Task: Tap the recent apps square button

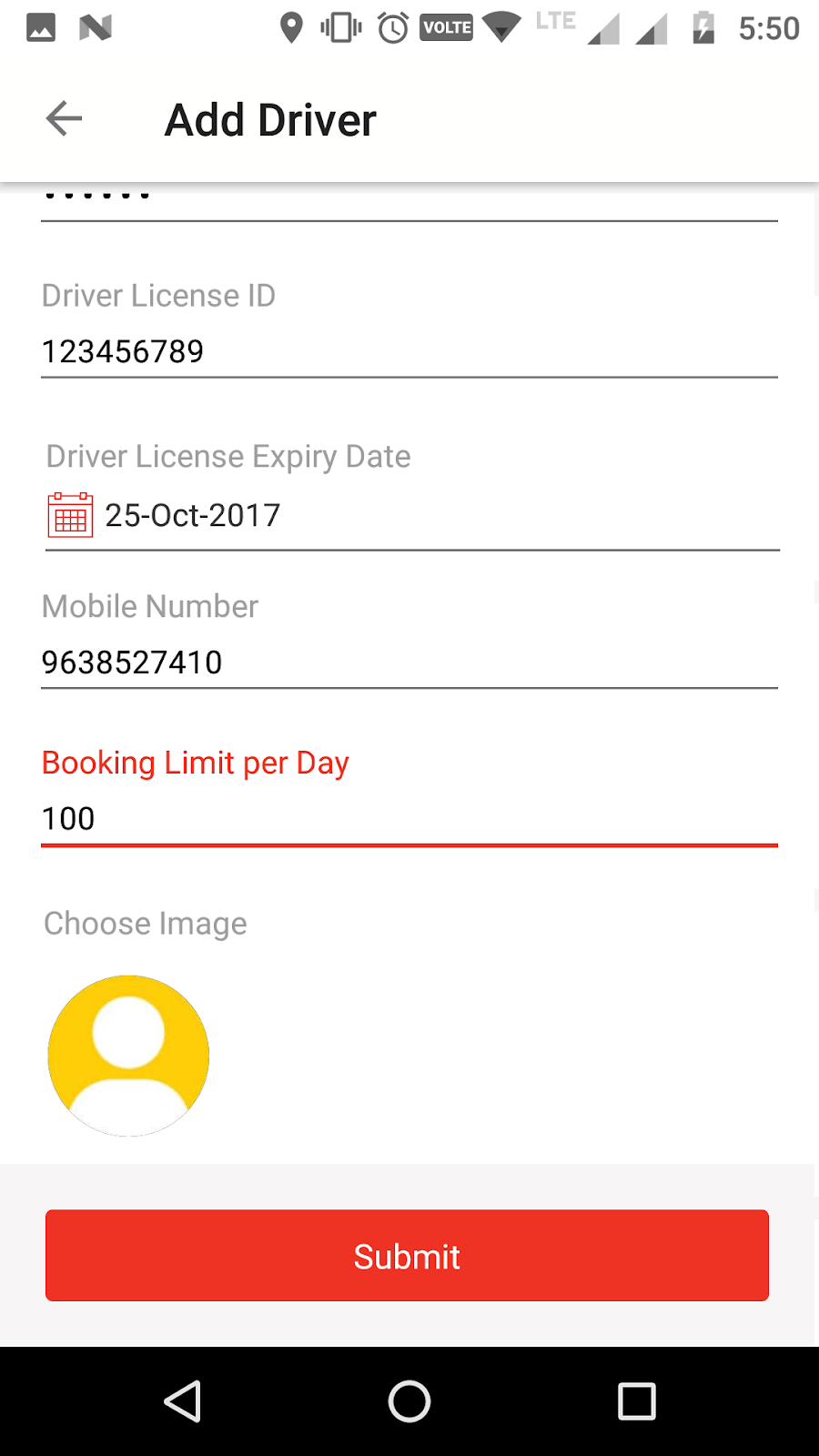Action: (x=637, y=1400)
